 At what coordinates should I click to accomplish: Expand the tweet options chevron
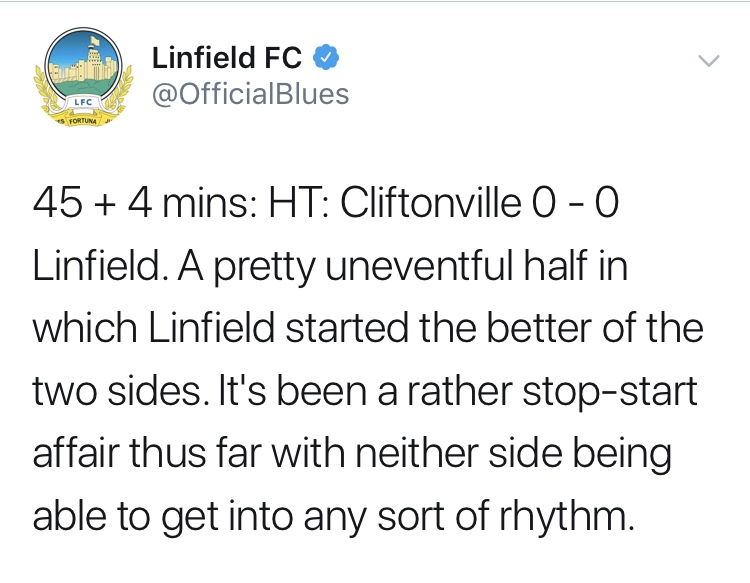[708, 61]
